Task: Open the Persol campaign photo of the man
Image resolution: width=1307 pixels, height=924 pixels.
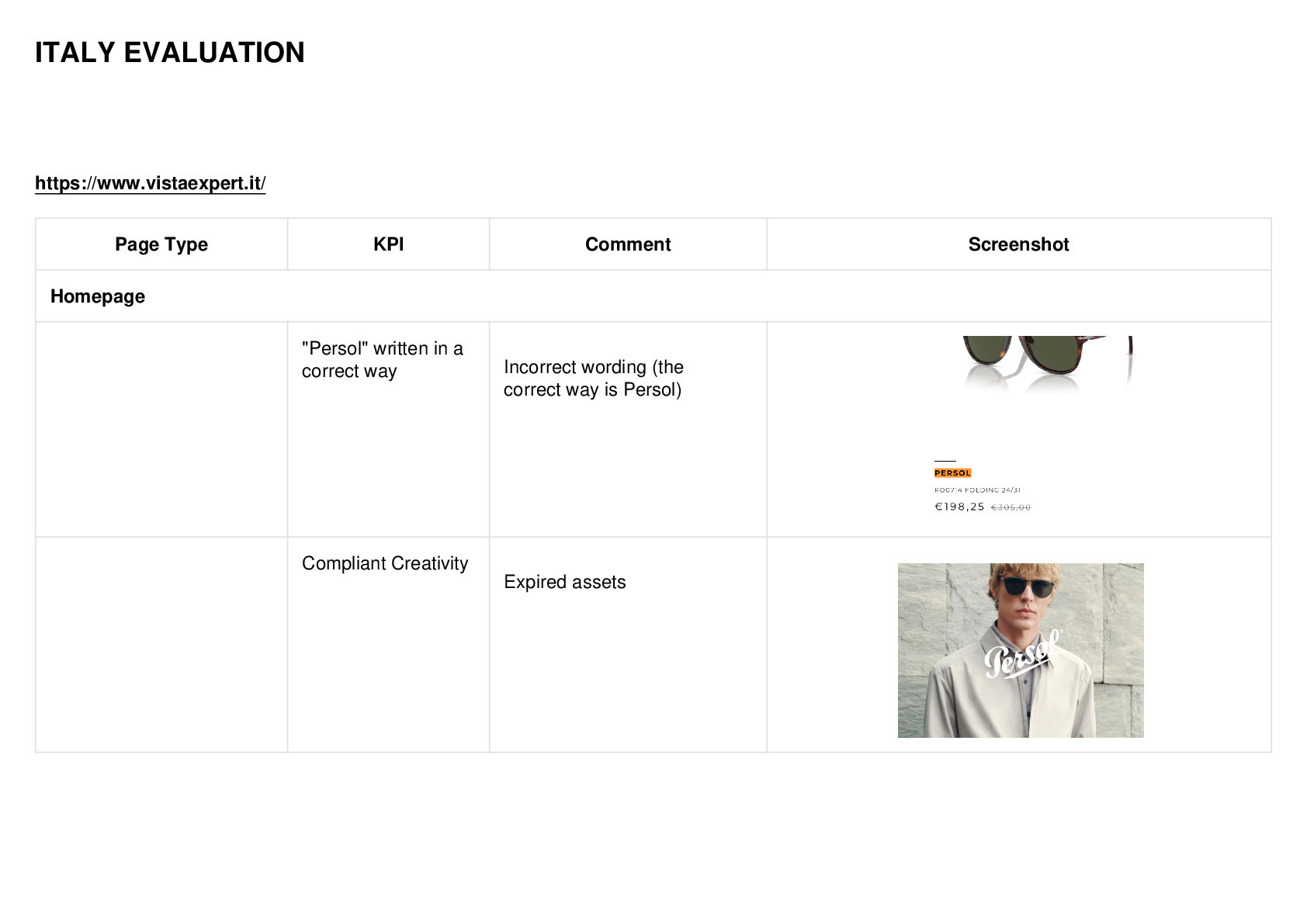Action: tap(1021, 650)
